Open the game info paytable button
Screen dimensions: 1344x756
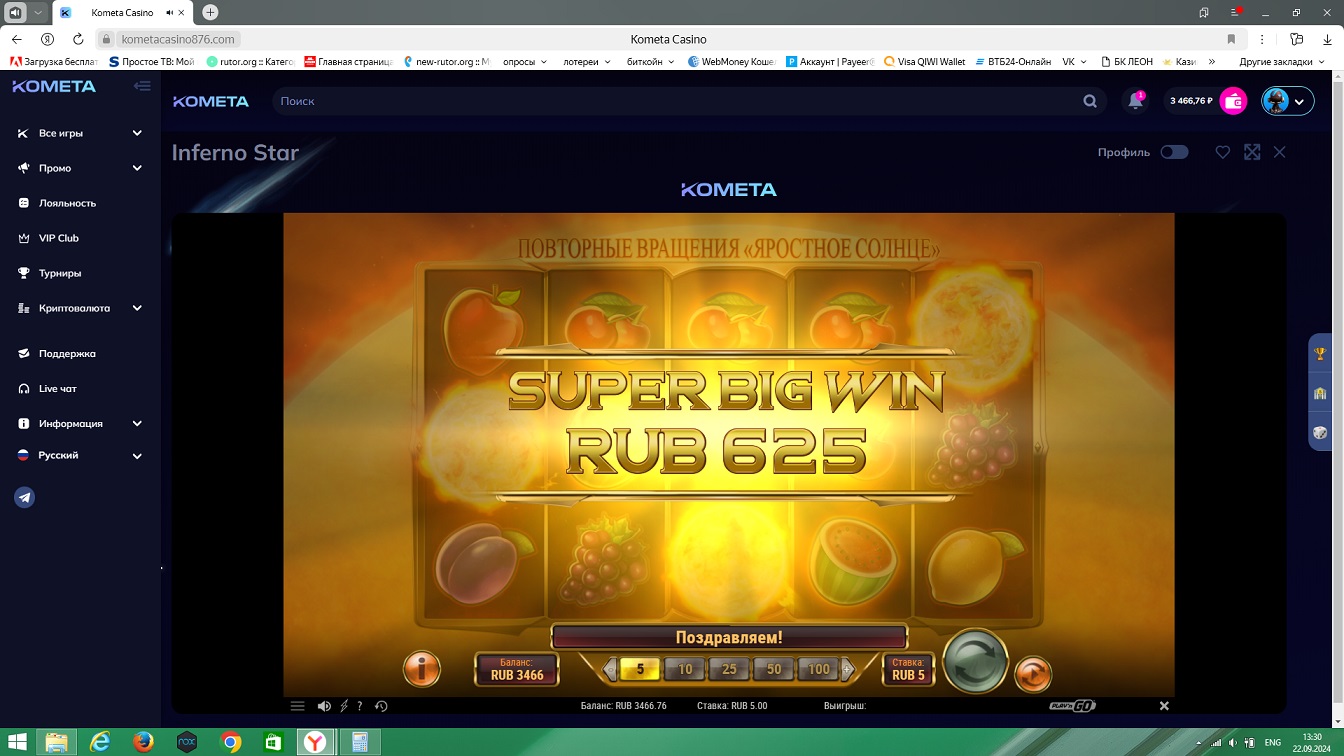(421, 669)
